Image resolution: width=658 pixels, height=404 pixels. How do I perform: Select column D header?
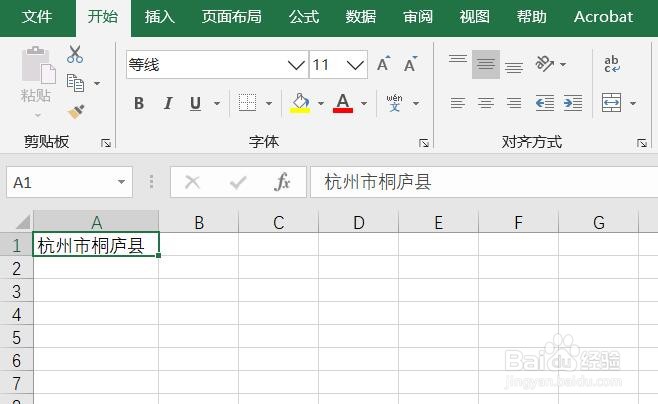click(x=358, y=222)
